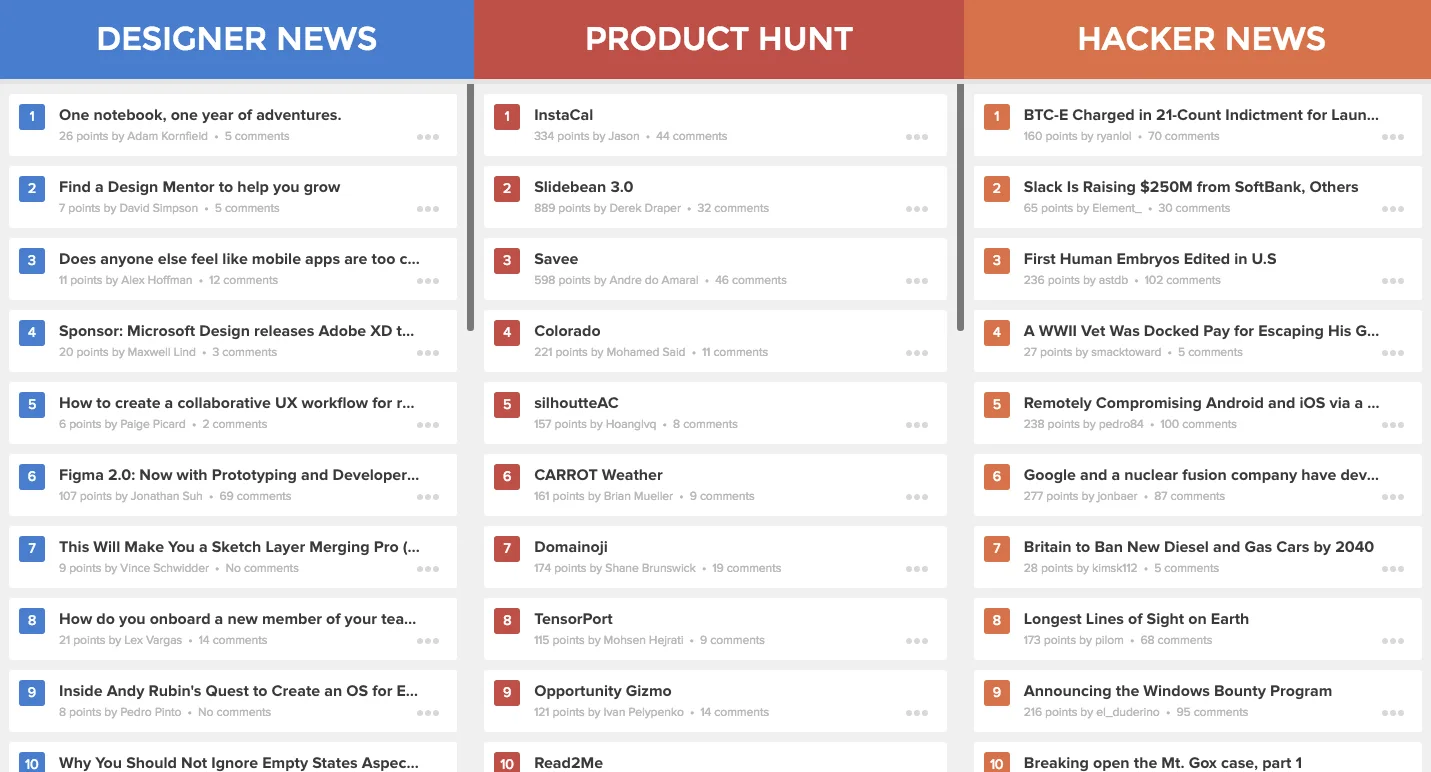1431x772 pixels.
Task: Open ellipsis menu on Opportunity Gizmo
Action: 917,713
